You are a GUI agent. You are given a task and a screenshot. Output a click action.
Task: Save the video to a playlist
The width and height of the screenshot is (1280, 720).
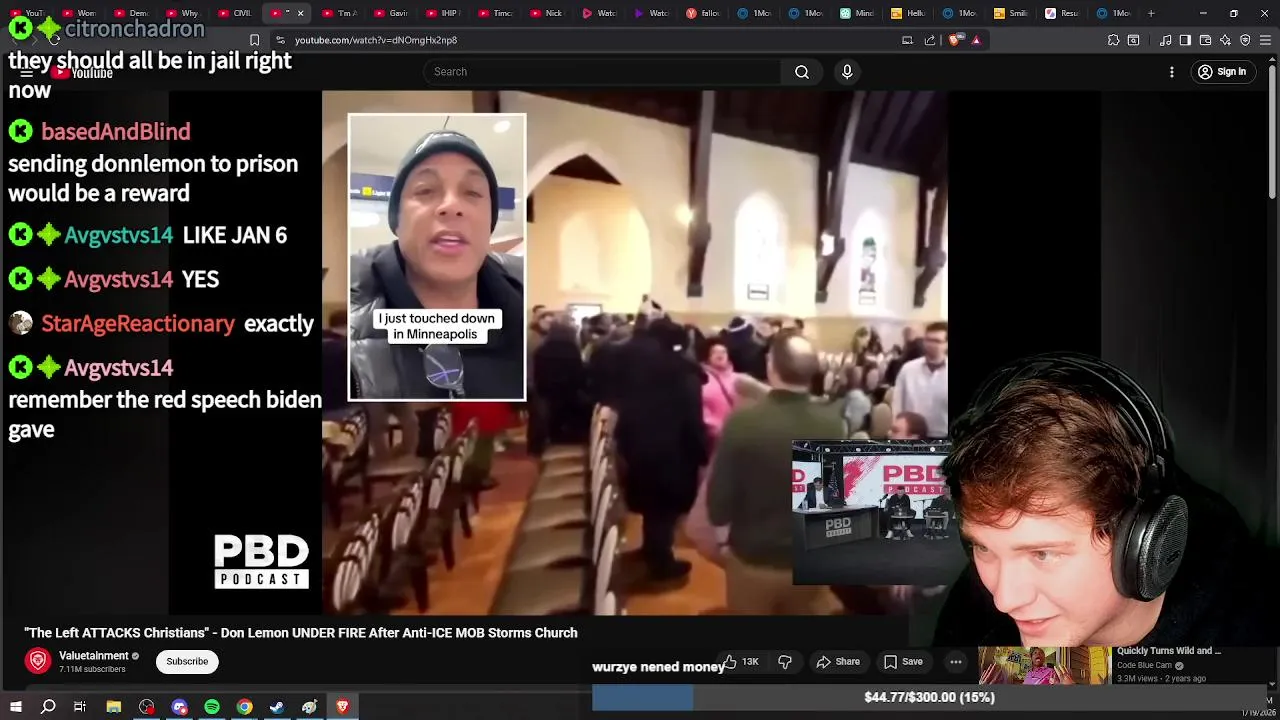pyautogui.click(x=903, y=661)
